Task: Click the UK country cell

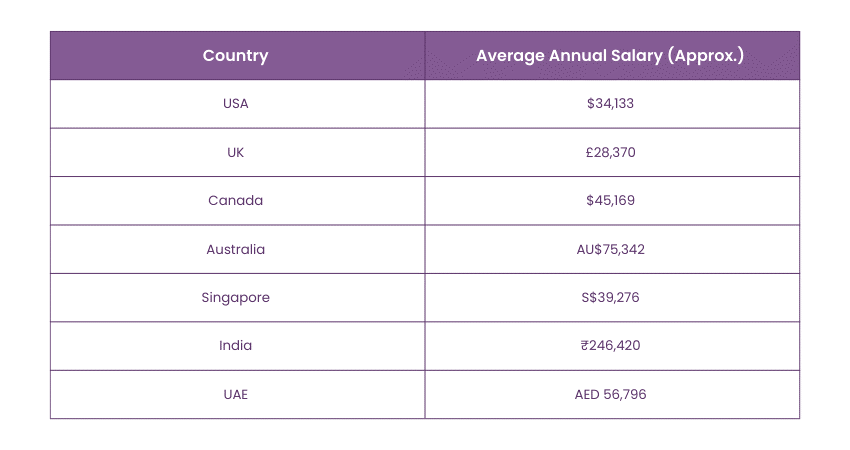Action: (x=236, y=153)
